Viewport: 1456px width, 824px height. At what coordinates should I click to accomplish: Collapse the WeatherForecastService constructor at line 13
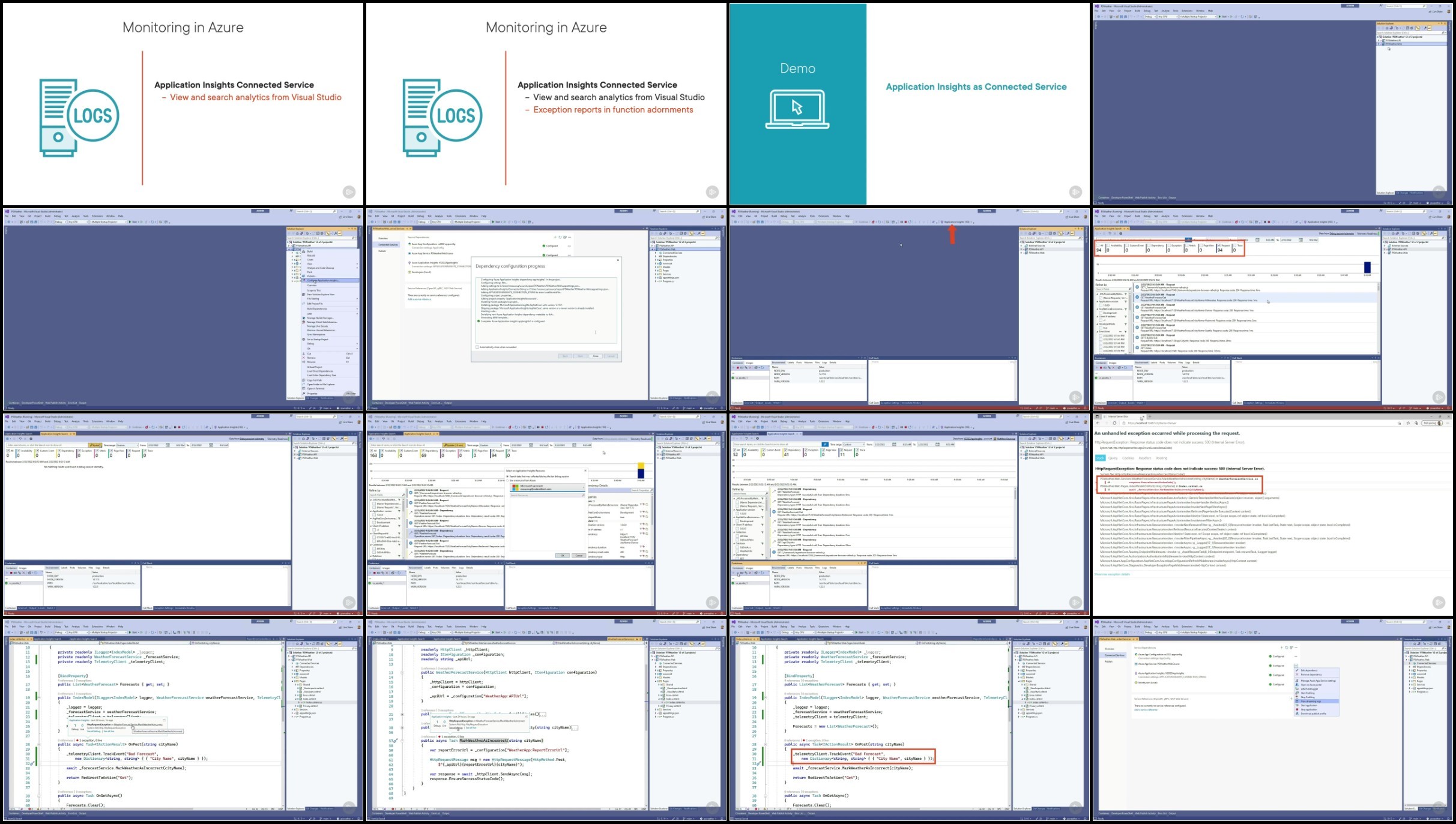402,673
